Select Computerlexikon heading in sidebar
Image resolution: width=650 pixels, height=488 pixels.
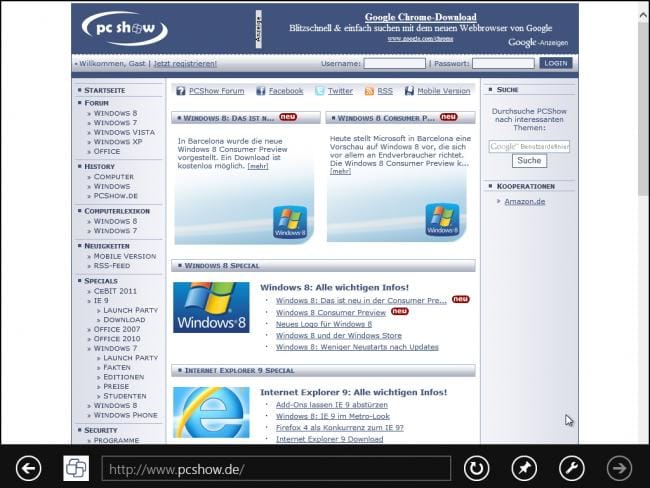coord(117,211)
